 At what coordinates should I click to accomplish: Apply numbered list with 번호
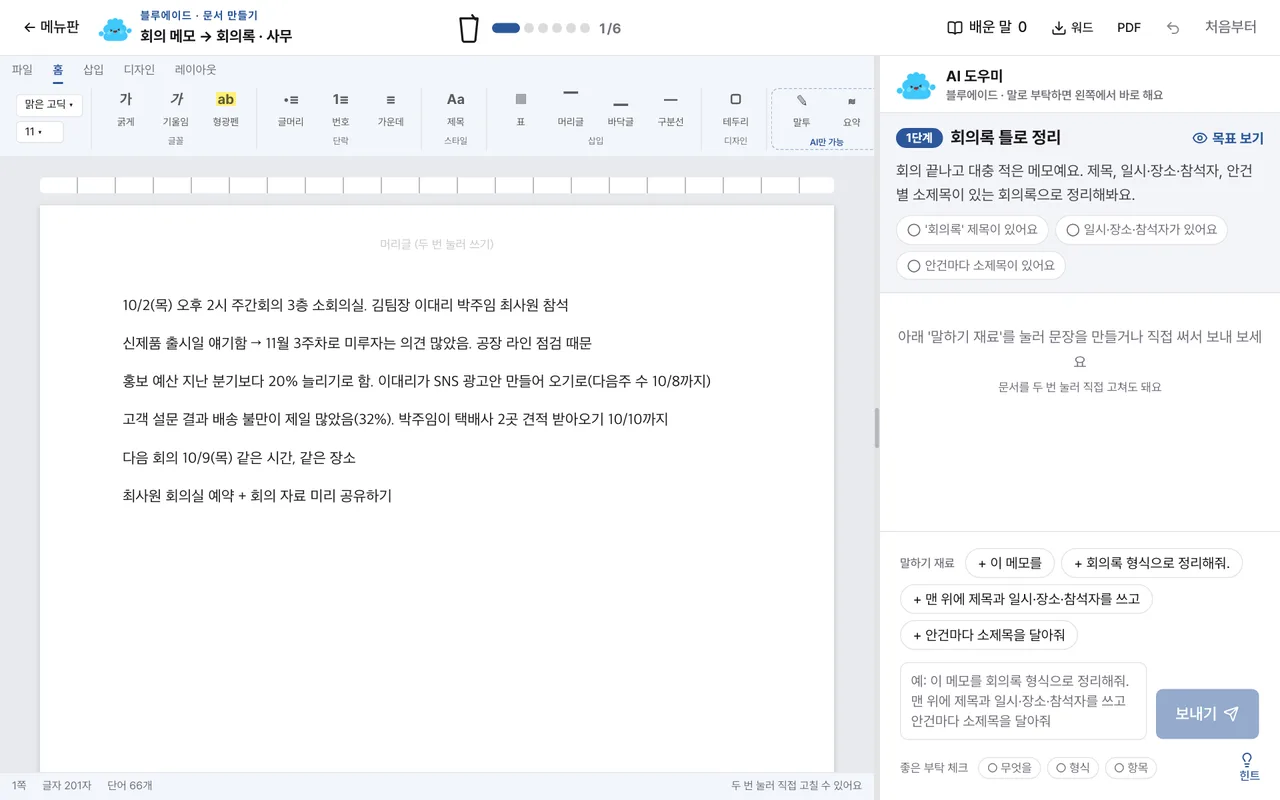click(341, 110)
